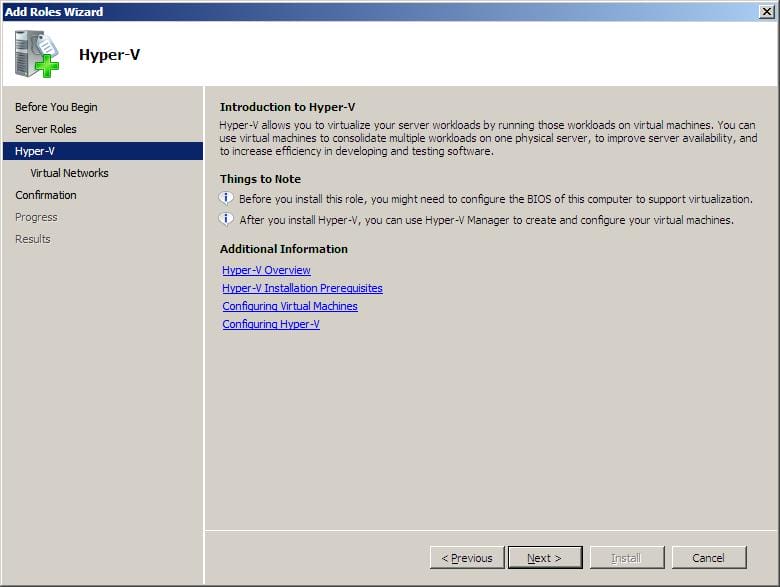Click the info icon beside Hyper-V Manager note
This screenshot has width=780, height=587.
pyautogui.click(x=227, y=219)
